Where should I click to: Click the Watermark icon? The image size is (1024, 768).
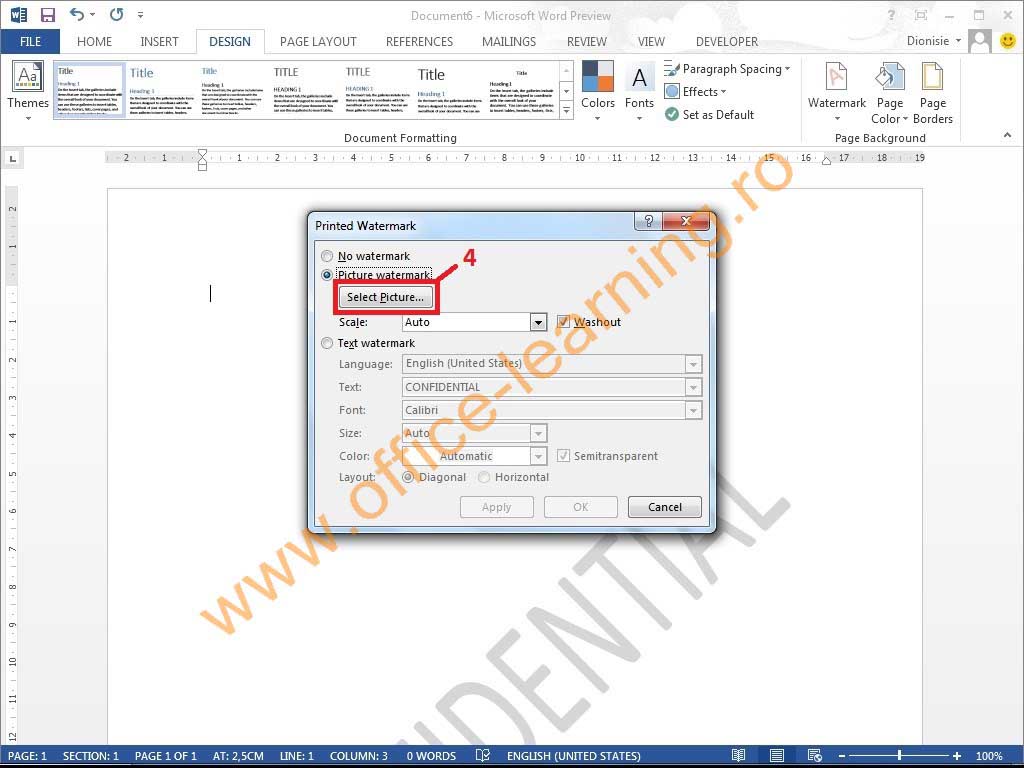tap(836, 76)
